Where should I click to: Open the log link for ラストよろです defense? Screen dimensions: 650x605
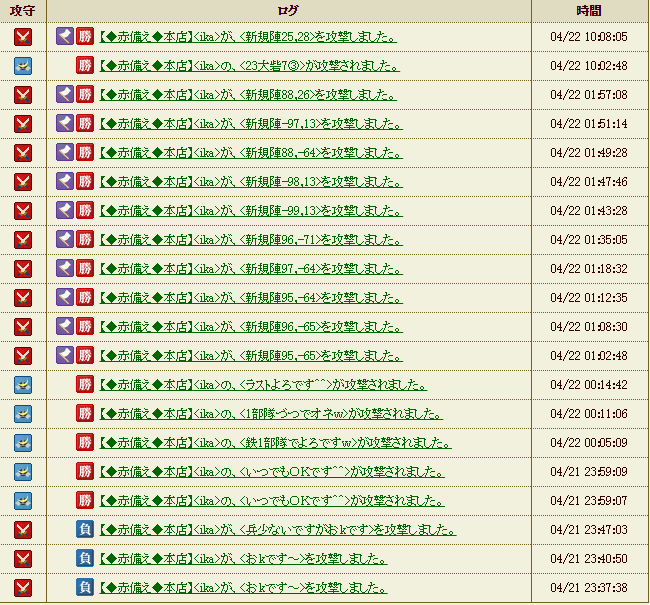(x=263, y=385)
